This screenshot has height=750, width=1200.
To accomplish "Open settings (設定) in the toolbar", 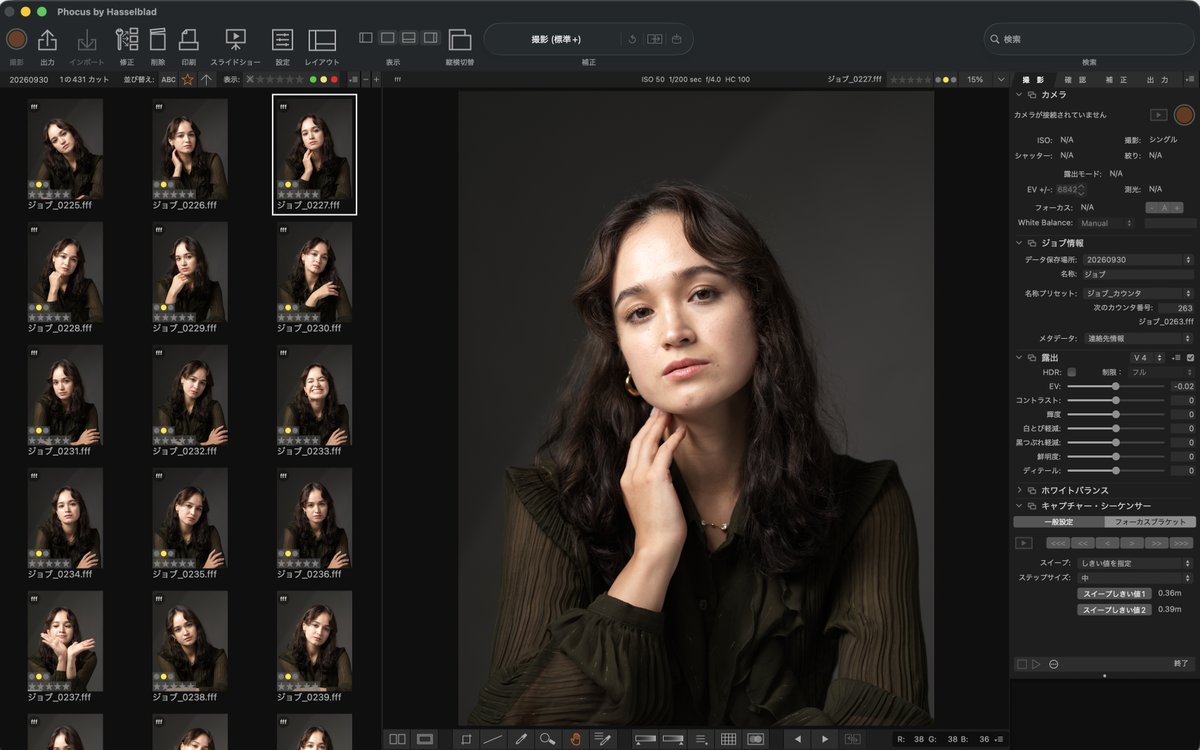I will [x=283, y=39].
